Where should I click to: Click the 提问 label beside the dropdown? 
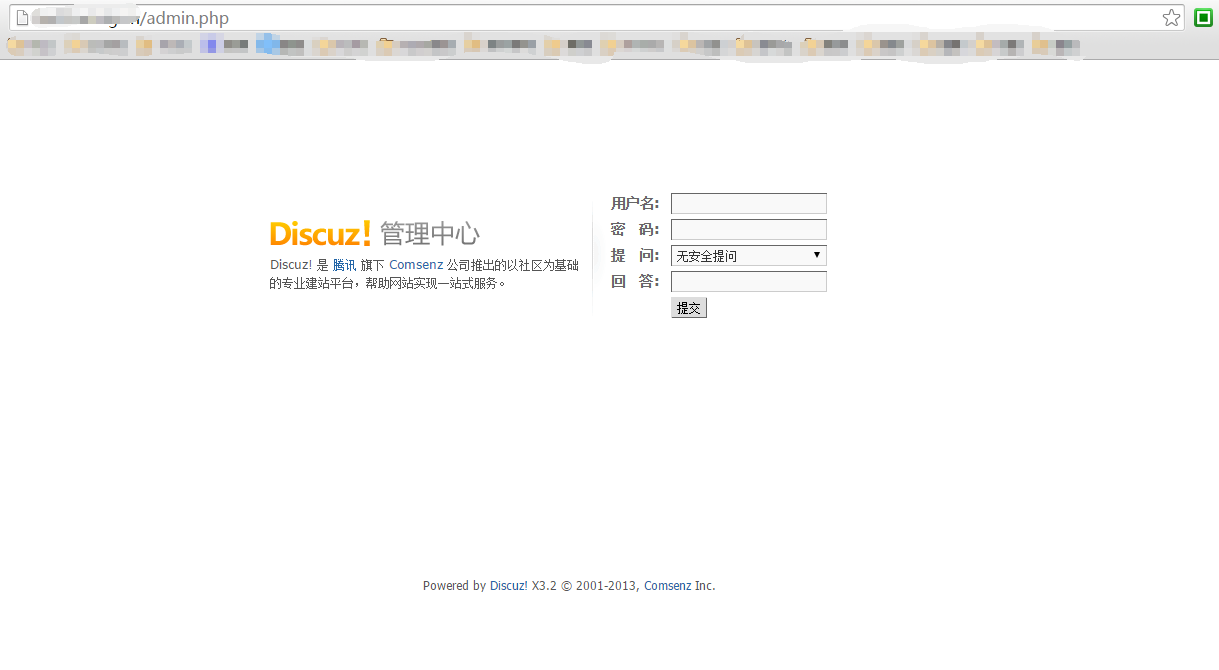pyautogui.click(x=635, y=256)
